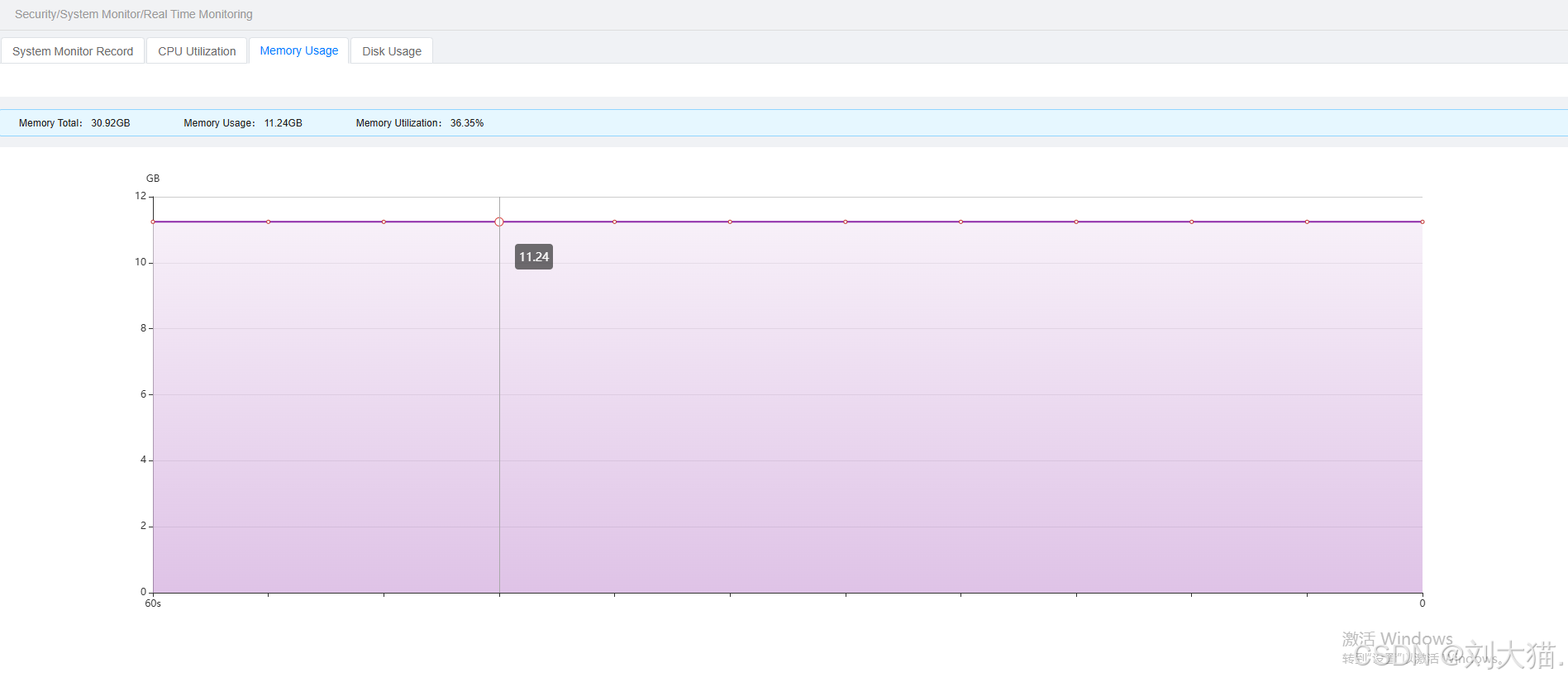Click the 11.24 tooltip box
The width and height of the screenshot is (1568, 682).
coord(534,257)
